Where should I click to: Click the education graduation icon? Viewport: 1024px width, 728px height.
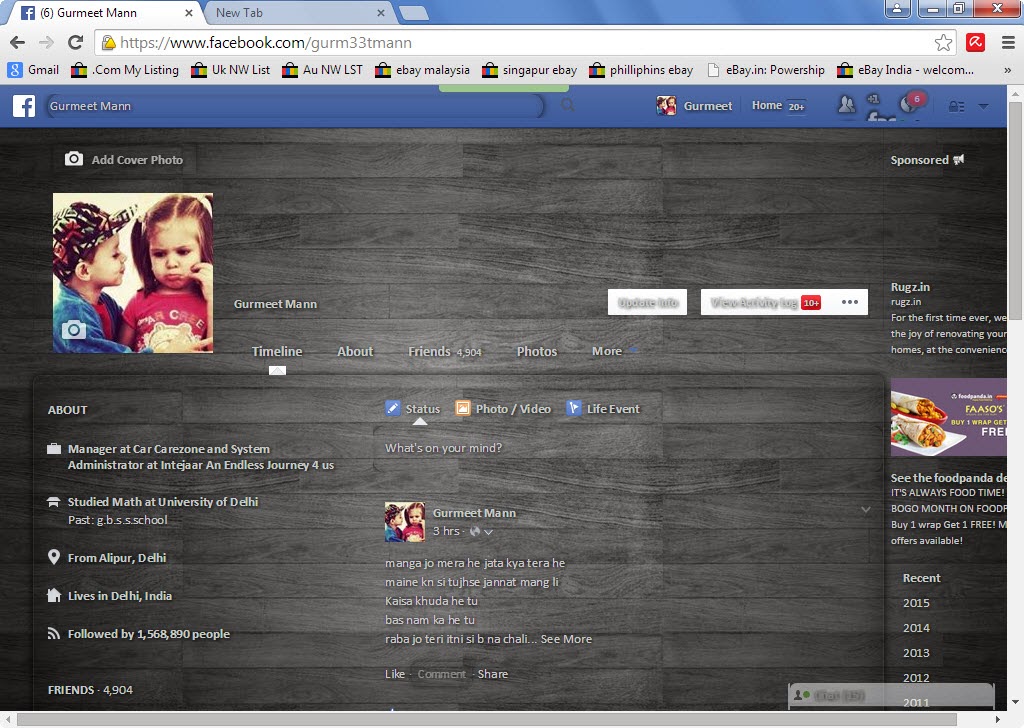[54, 501]
